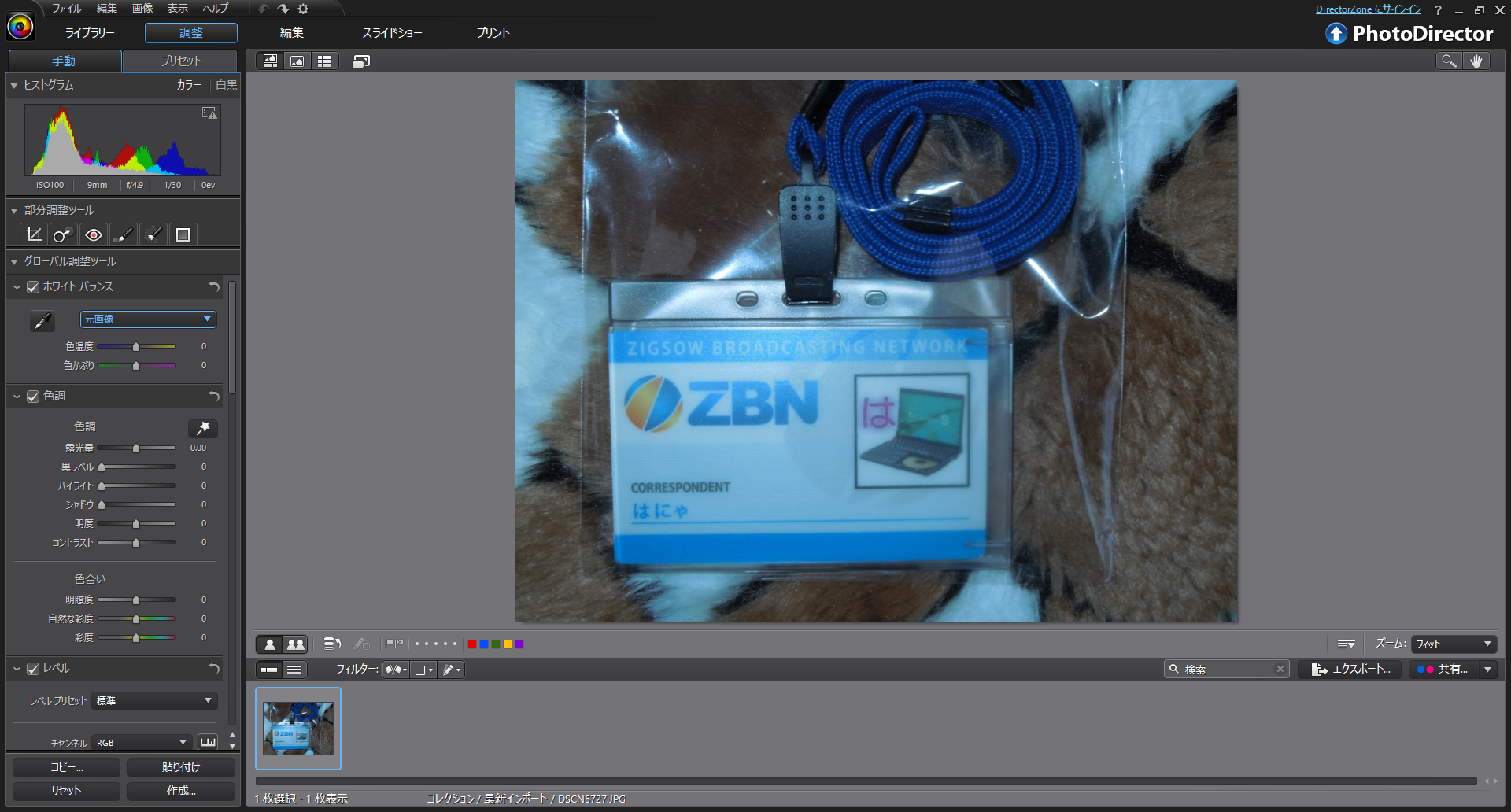Open the edited-status filter dropdown
1511x812 pixels.
click(x=452, y=670)
